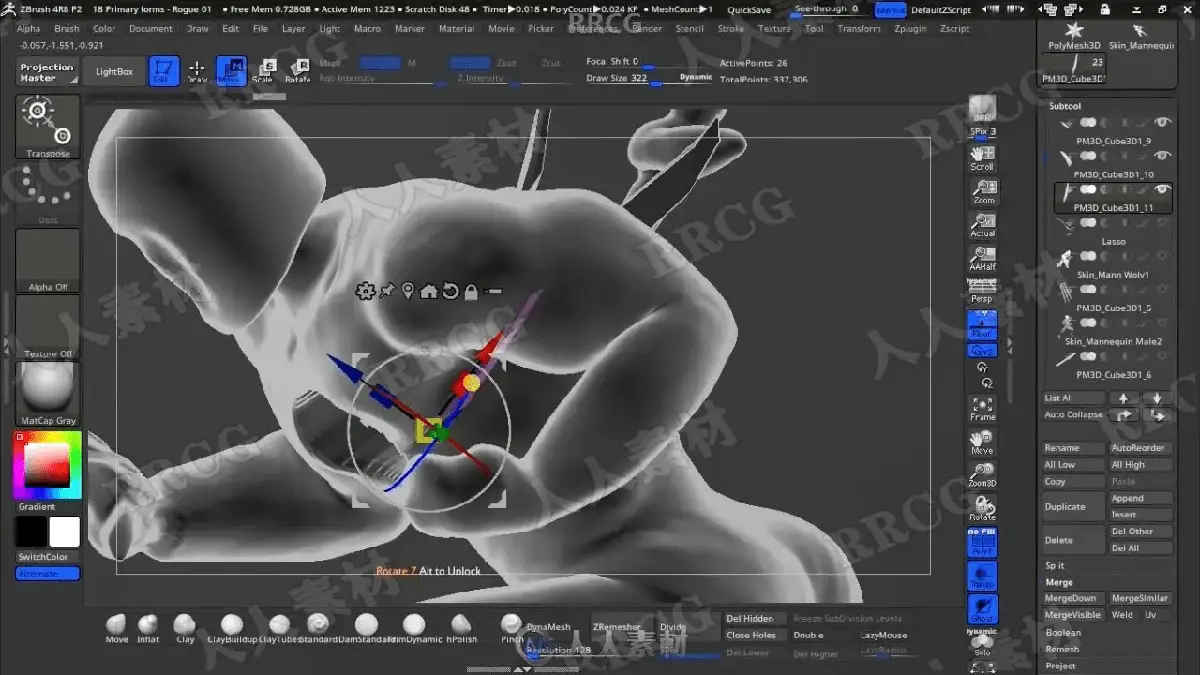Select the Inflat brush
1200x675 pixels.
tap(148, 628)
